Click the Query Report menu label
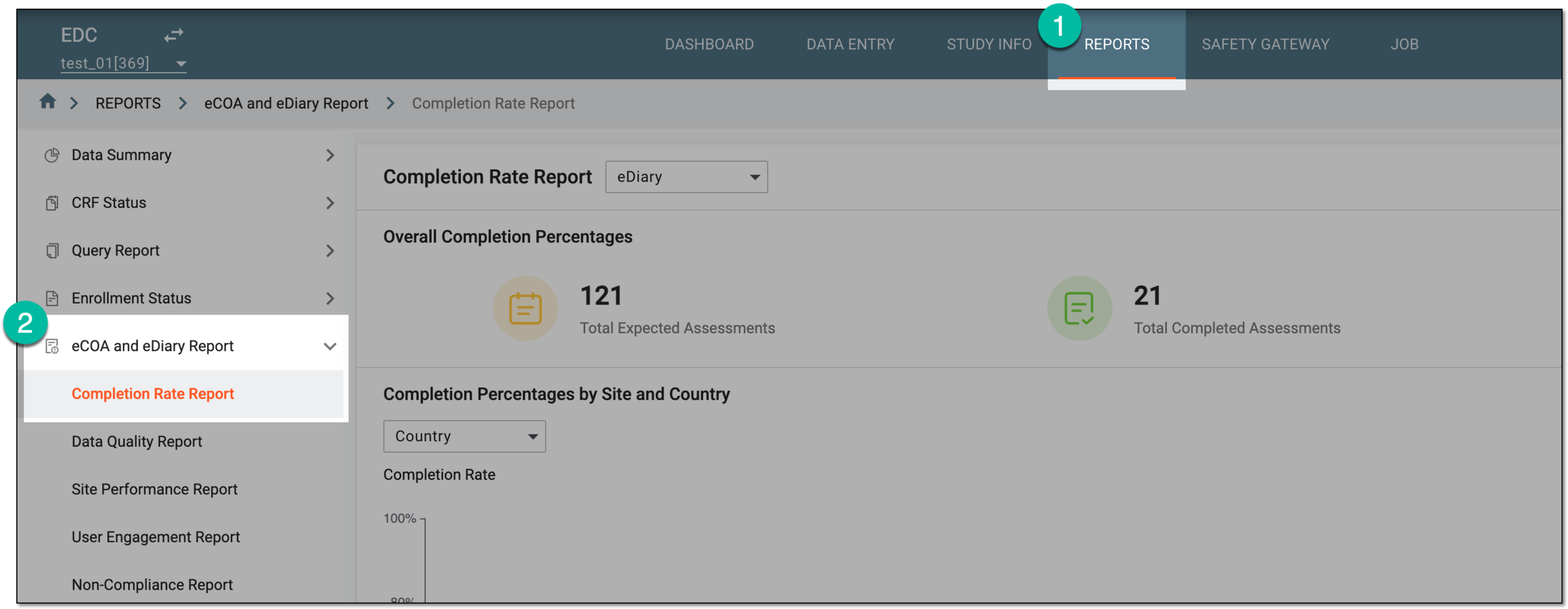1568x609 pixels. [115, 251]
